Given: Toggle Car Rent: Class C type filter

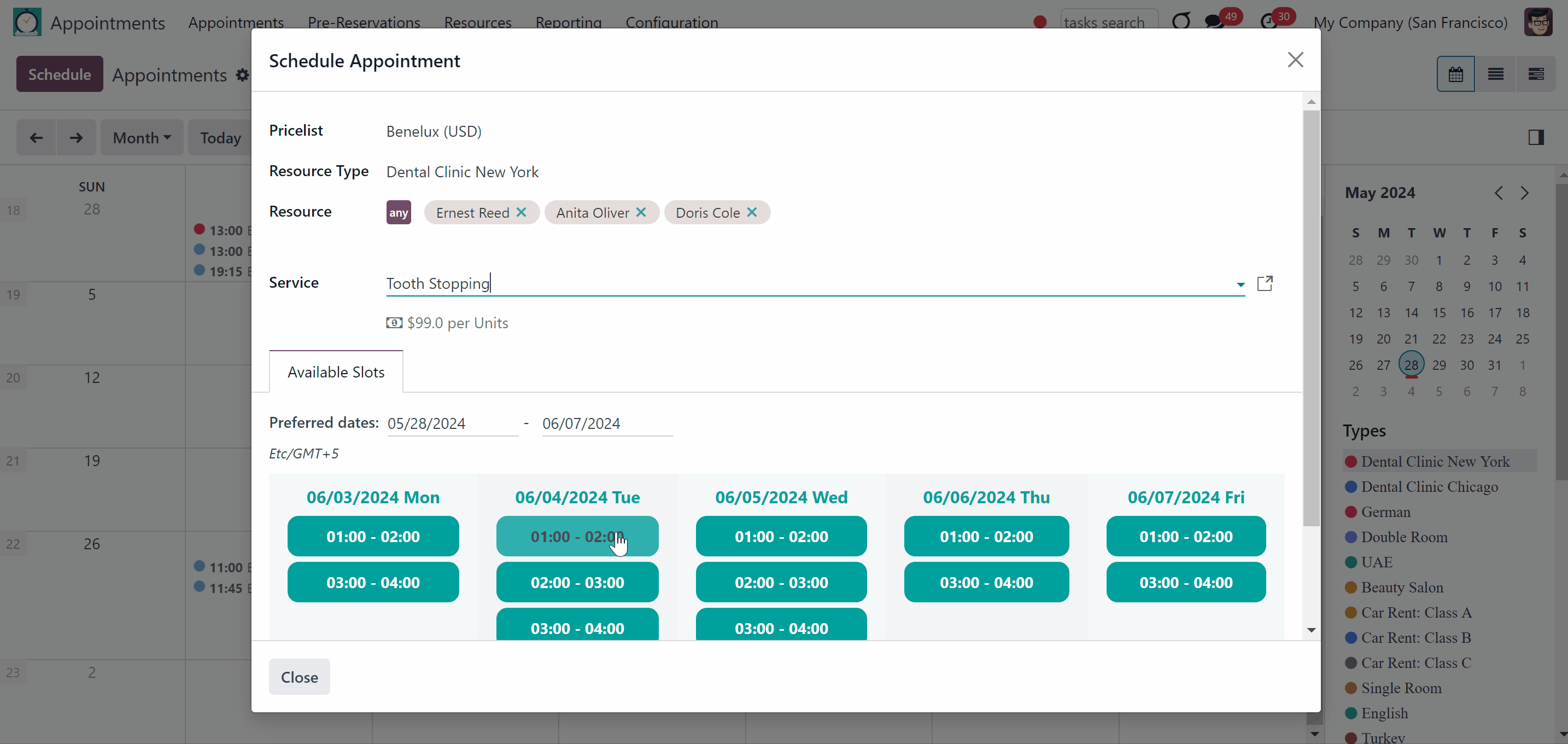Looking at the screenshot, I should coord(1416,663).
